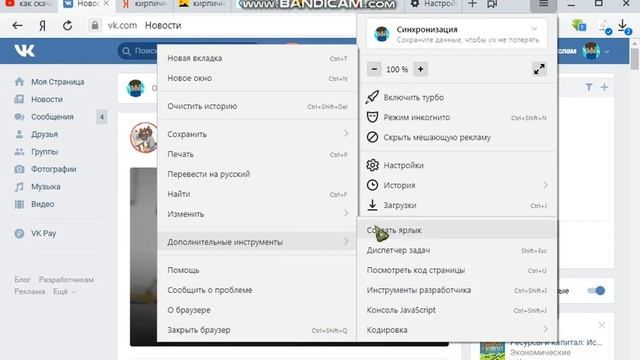Click the plus icon next to filter
Viewport: 640px width, 360px height.
[x=604, y=87]
